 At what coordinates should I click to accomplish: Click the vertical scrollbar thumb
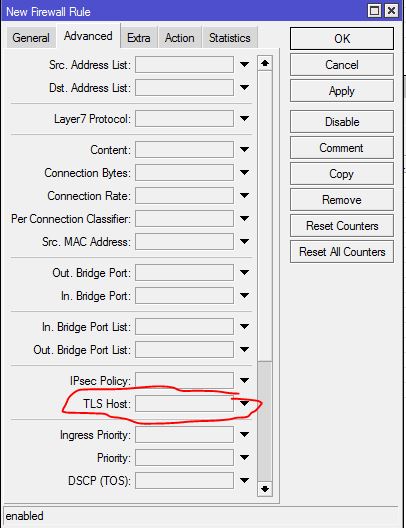(265, 421)
